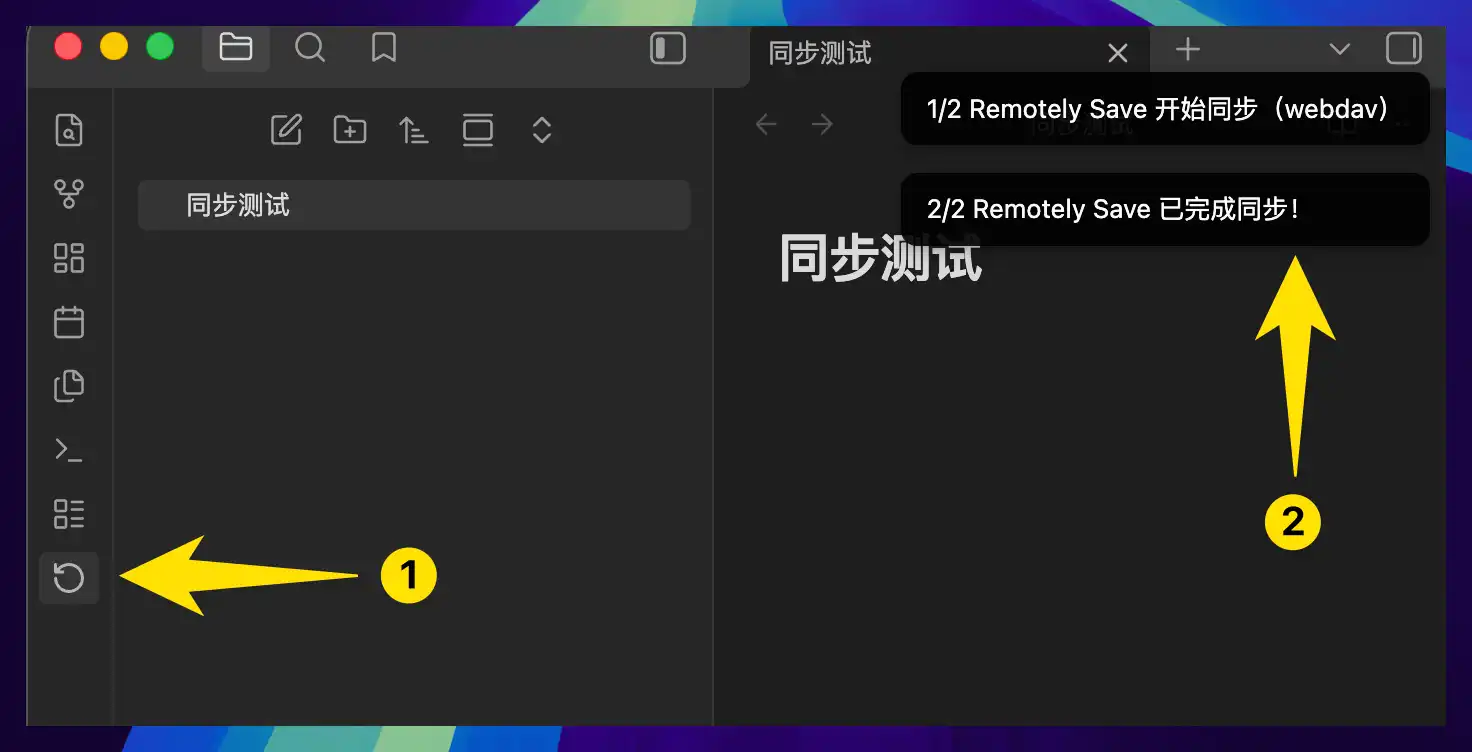Click the insert template ribbon icon
The height and width of the screenshot is (752, 1472).
pos(69,386)
